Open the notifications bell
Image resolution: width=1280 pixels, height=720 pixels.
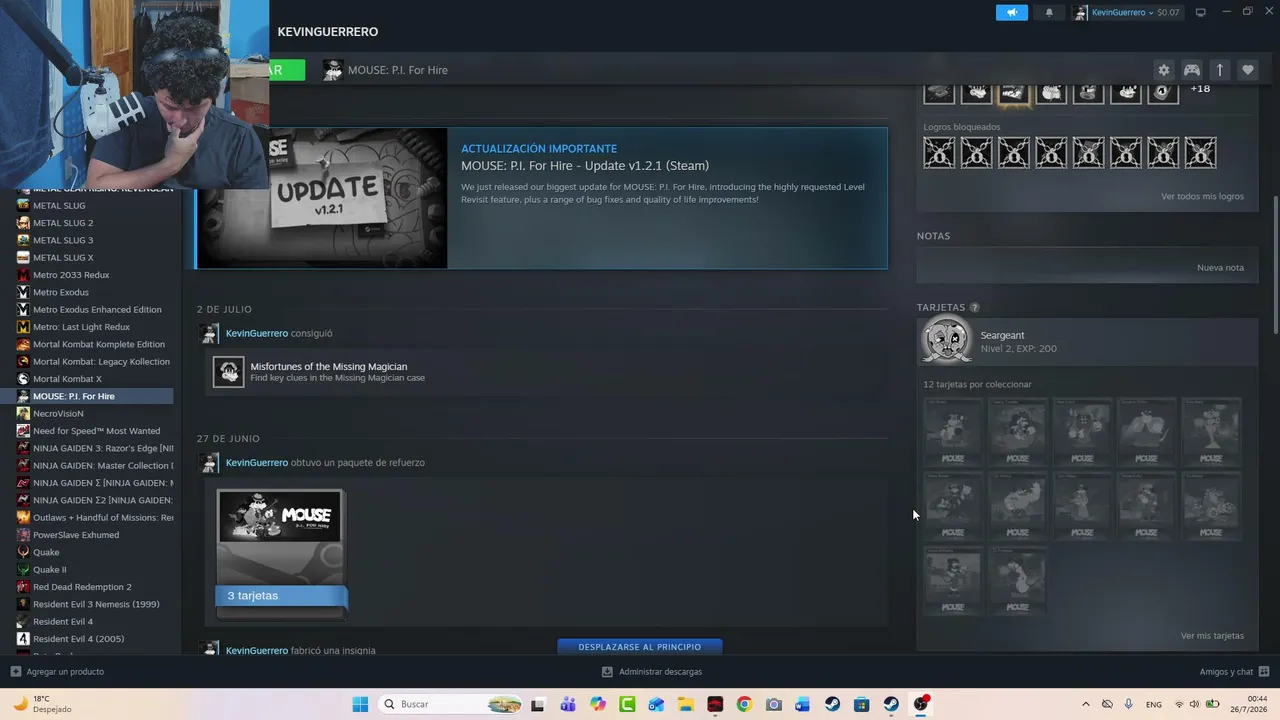1049,12
